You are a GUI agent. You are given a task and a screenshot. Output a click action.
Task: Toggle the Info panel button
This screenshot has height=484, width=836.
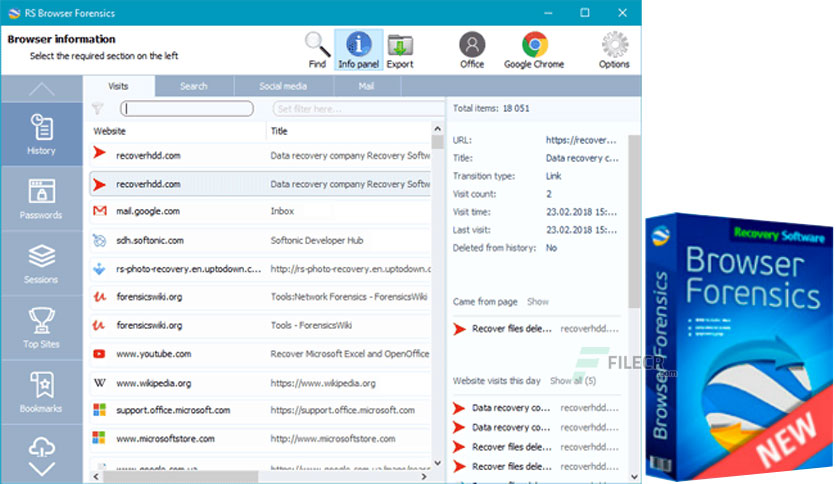pos(358,50)
